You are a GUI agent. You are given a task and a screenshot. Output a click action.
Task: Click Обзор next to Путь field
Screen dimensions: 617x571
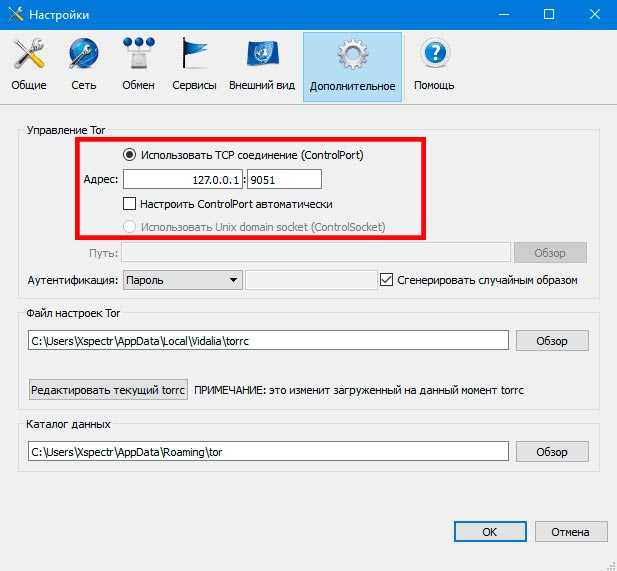(x=550, y=253)
